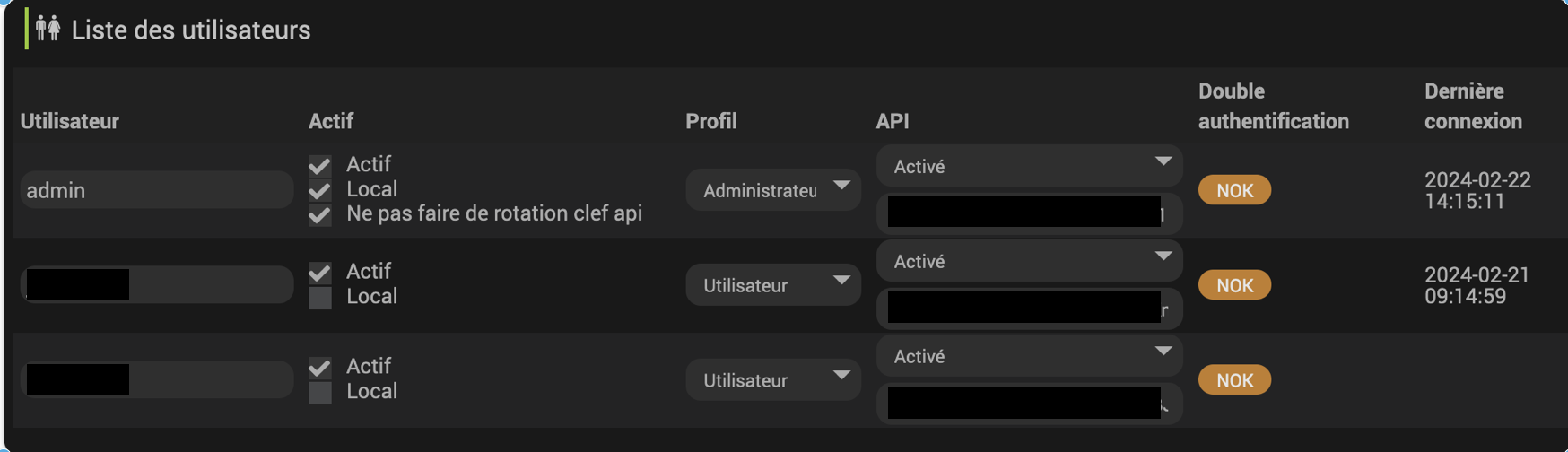Click the third user's API key field
The height and width of the screenshot is (452, 1568).
[x=1029, y=404]
